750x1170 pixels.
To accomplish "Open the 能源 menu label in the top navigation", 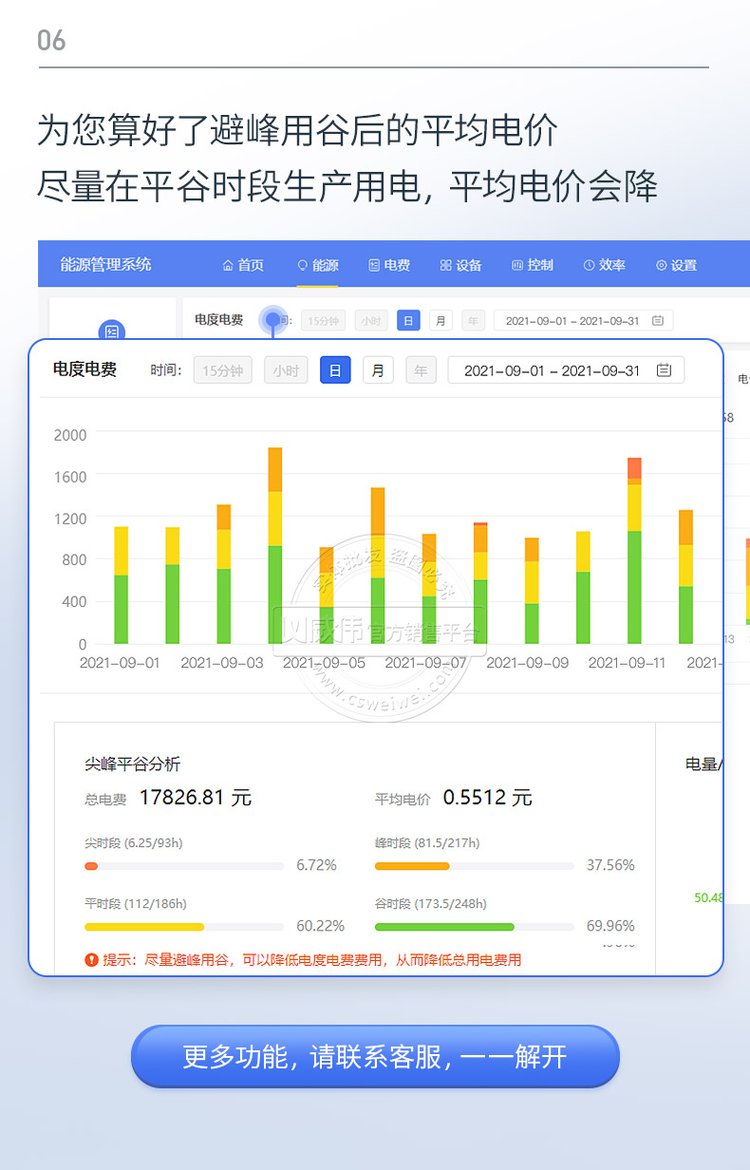I will pyautogui.click(x=325, y=265).
